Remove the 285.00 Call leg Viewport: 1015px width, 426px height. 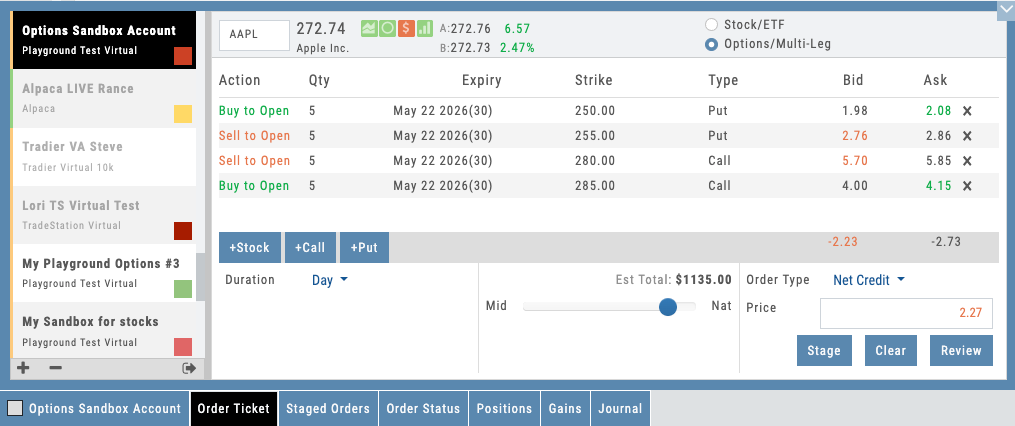click(x=967, y=186)
